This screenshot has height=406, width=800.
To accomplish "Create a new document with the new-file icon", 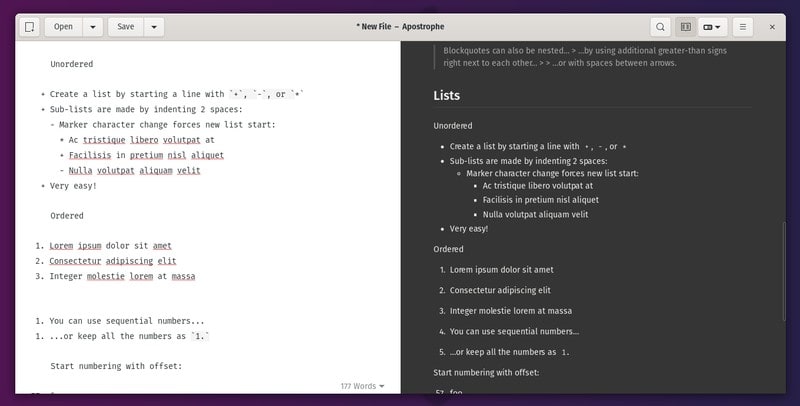I will click(x=30, y=27).
